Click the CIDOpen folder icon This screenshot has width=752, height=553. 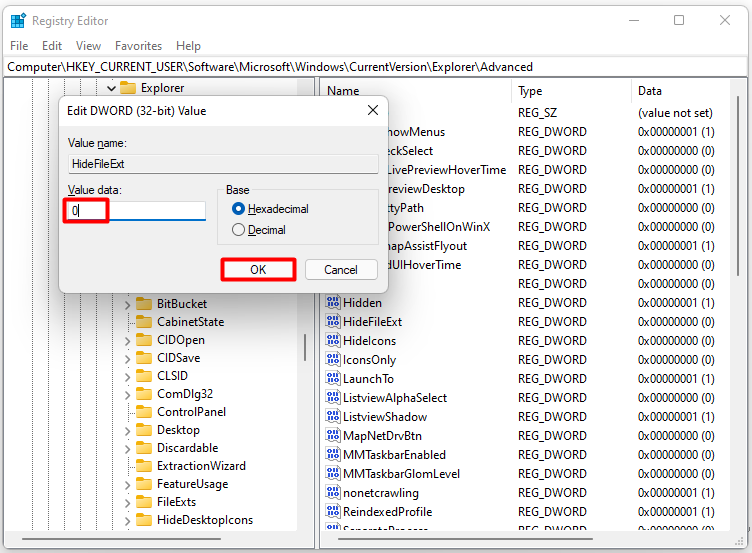(x=144, y=340)
